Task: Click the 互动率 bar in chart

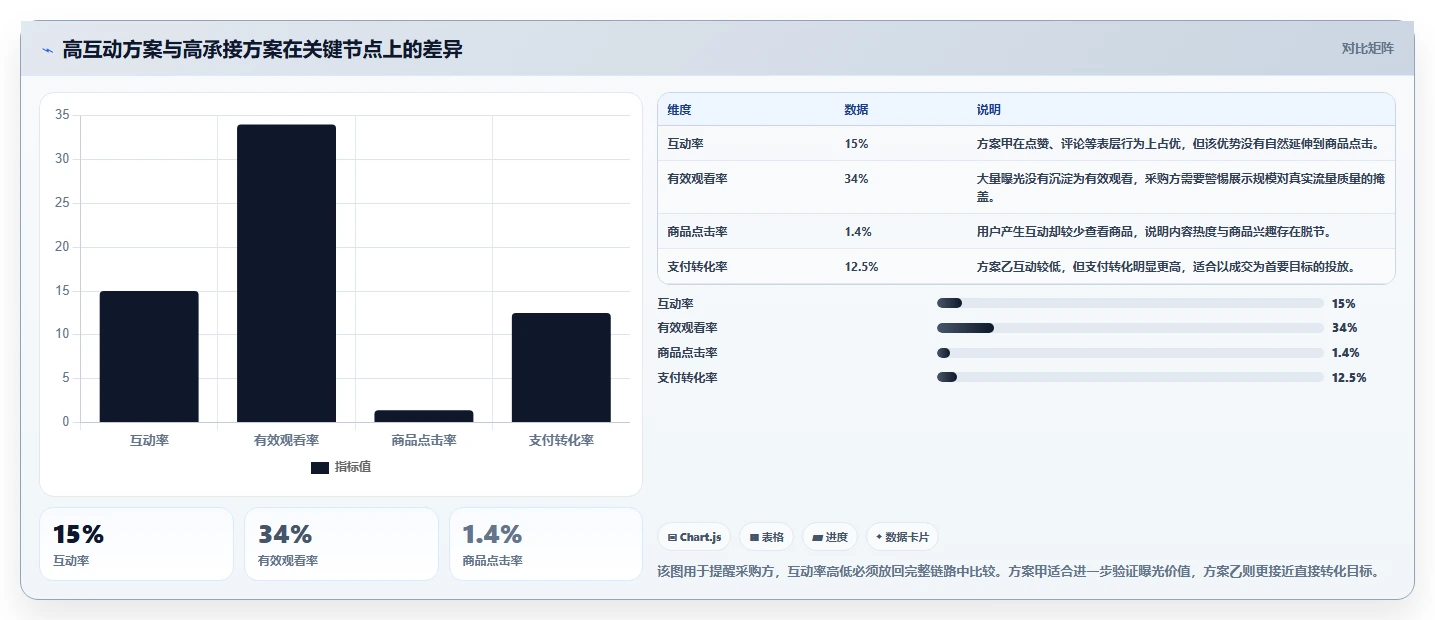Action: tap(149, 356)
